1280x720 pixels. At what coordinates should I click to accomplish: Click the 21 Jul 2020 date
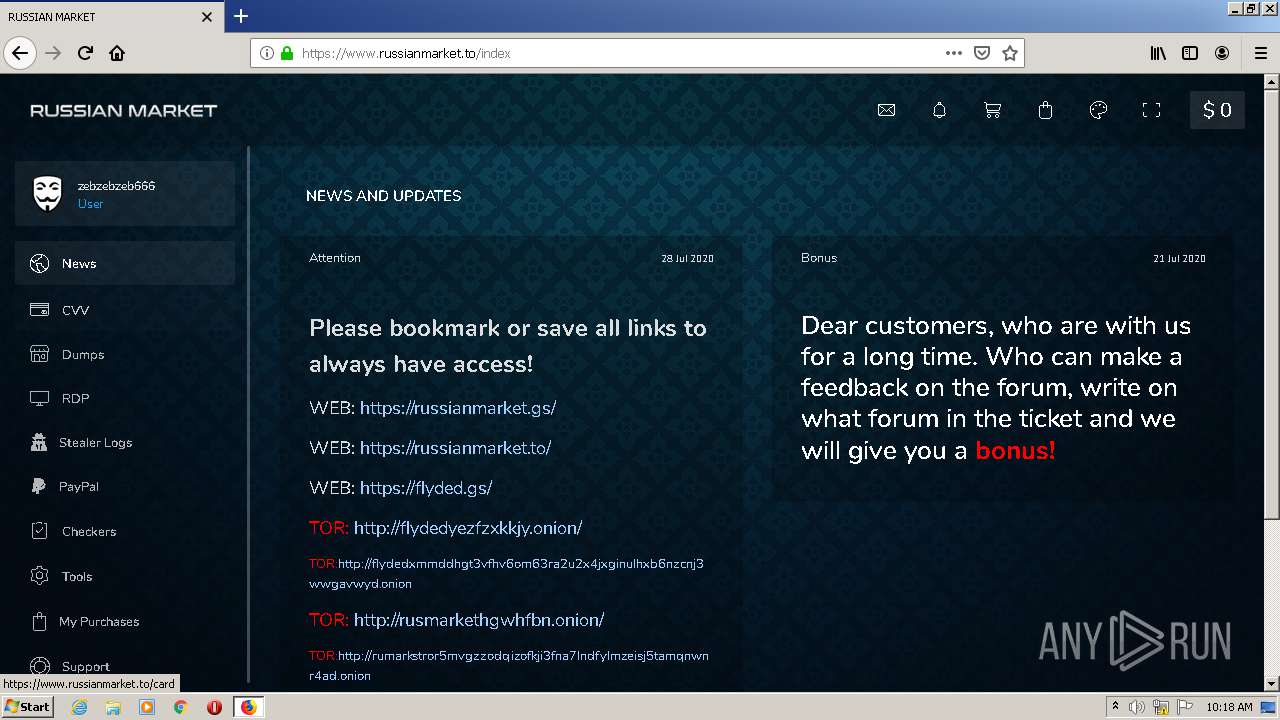point(1179,258)
